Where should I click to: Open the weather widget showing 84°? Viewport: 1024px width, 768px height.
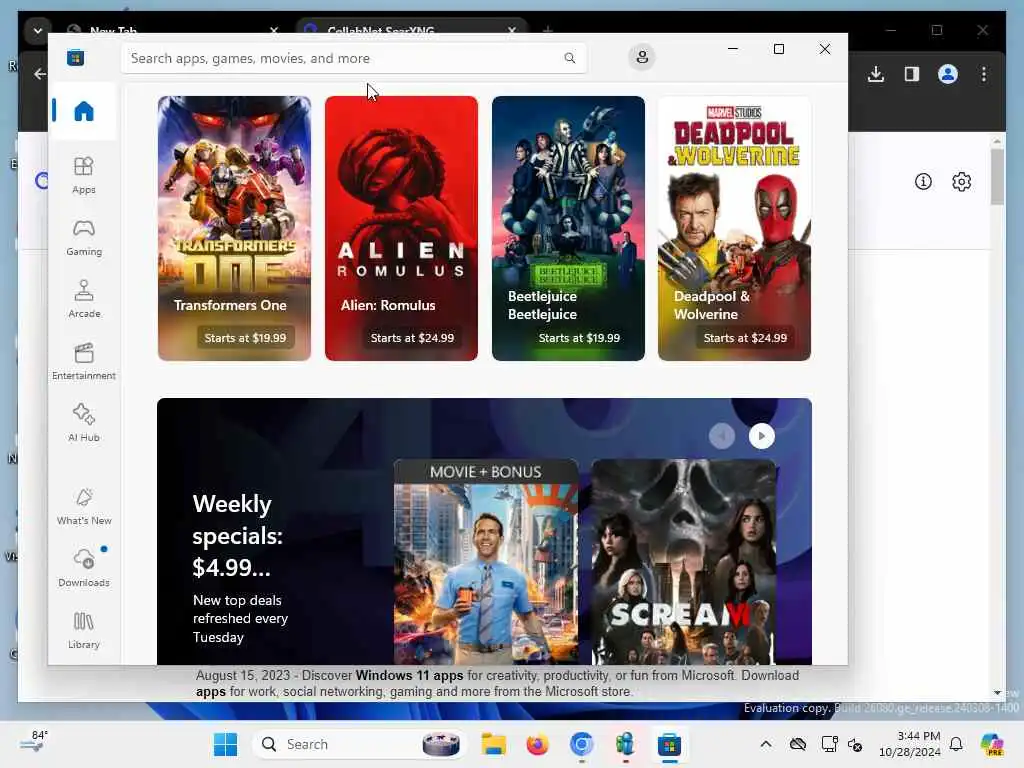coord(34,742)
